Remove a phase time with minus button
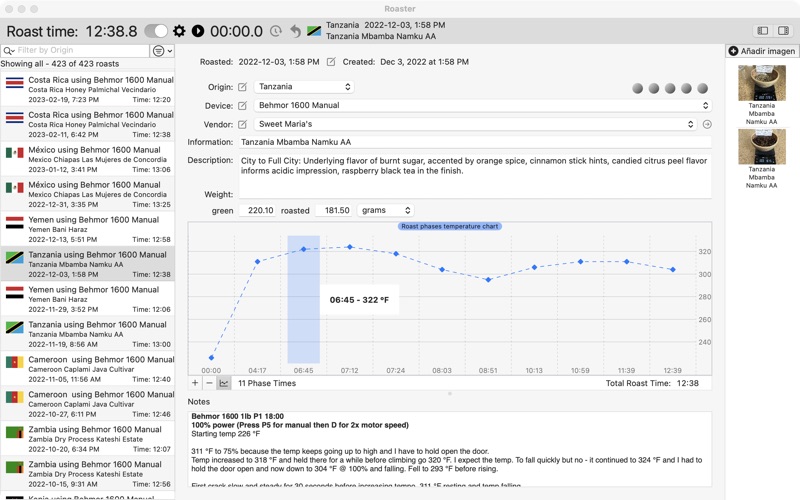This screenshot has width=800, height=500. click(209, 383)
